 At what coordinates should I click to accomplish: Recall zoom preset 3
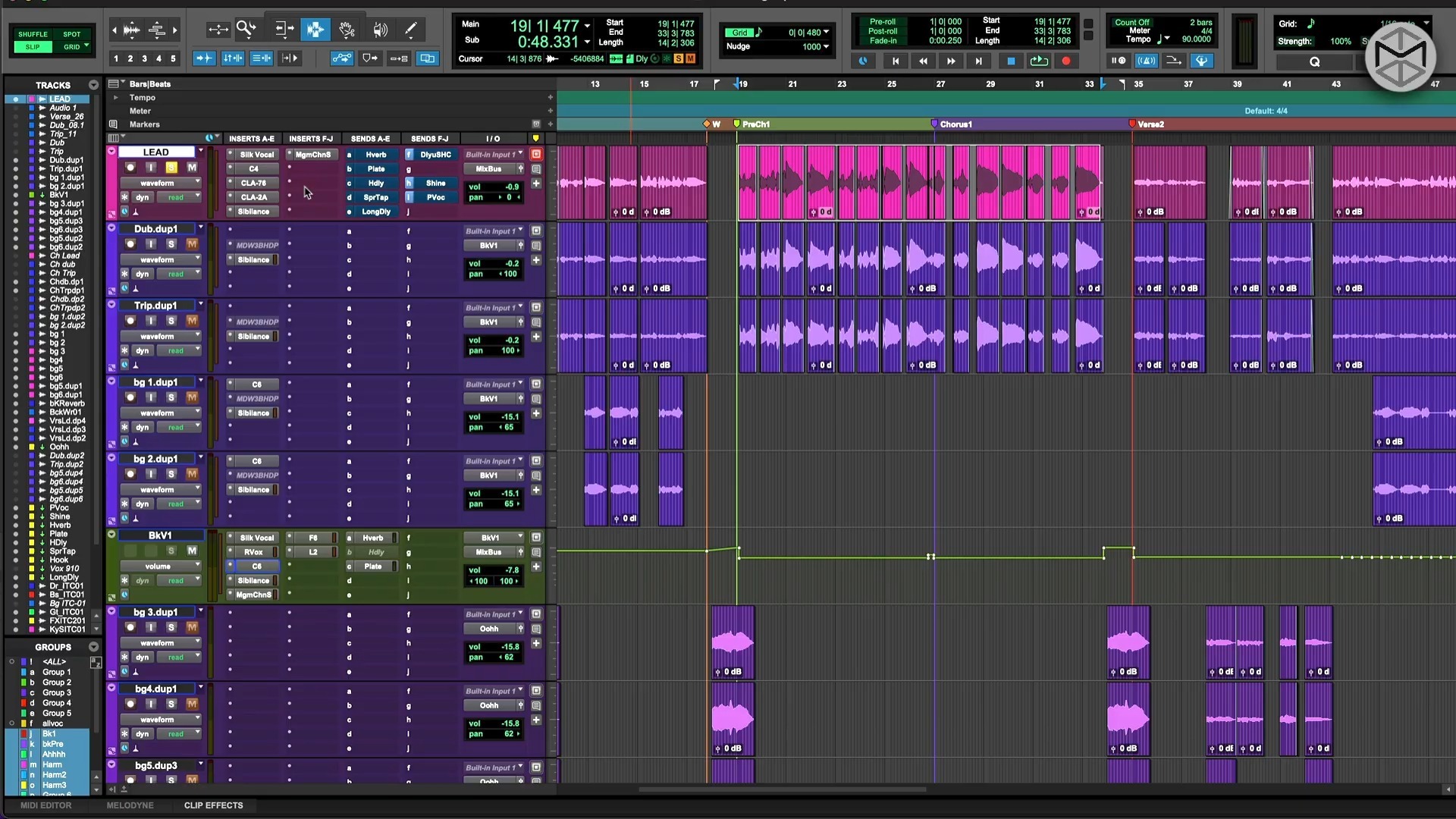click(x=144, y=58)
